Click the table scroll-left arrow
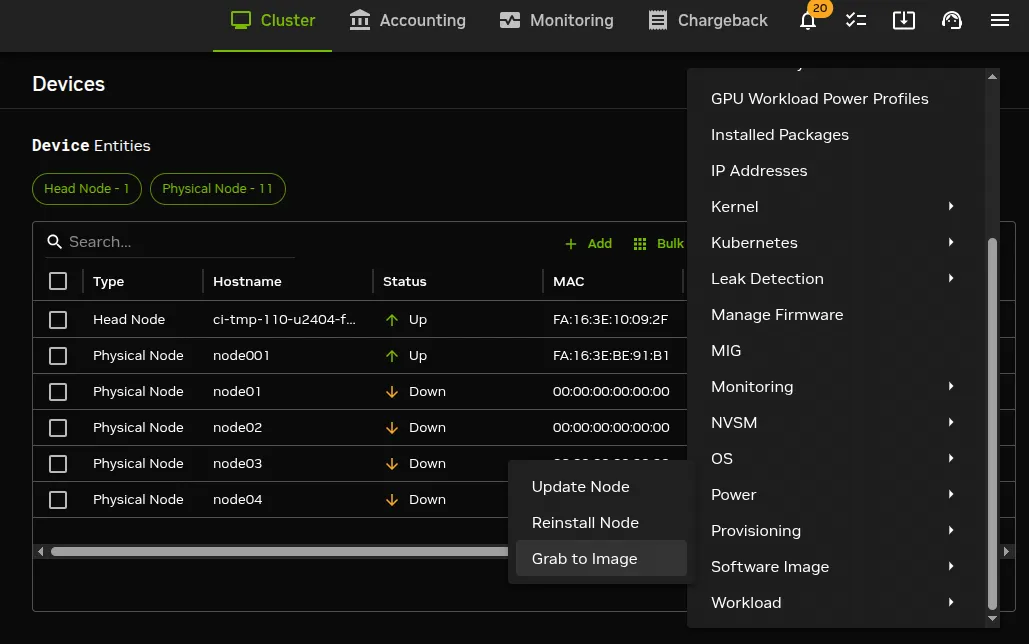This screenshot has height=644, width=1029. click(41, 552)
